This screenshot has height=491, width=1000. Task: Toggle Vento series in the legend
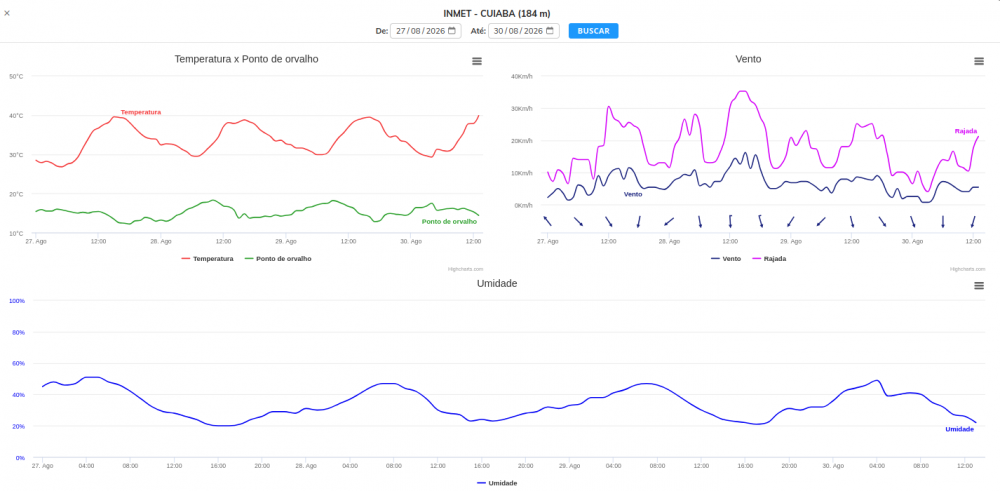[x=726, y=259]
